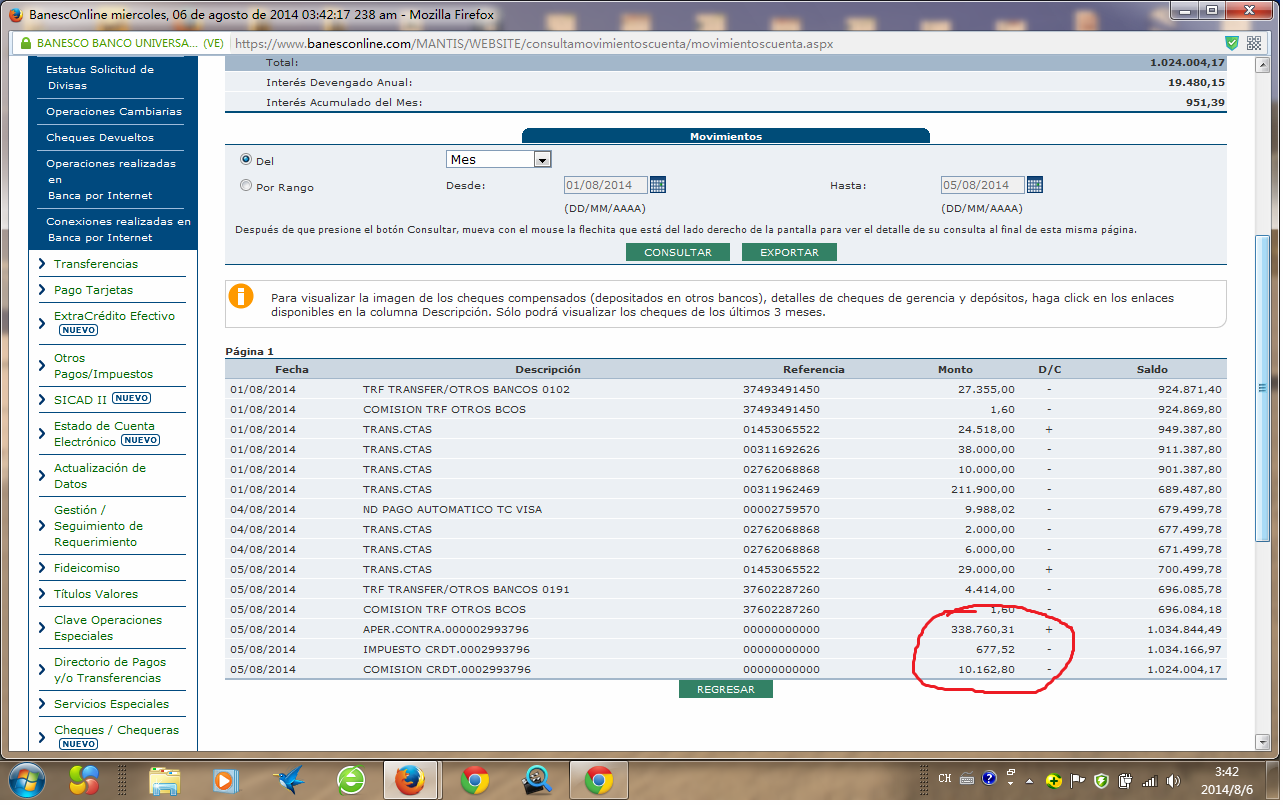Image resolution: width=1283 pixels, height=805 pixels.
Task: Click the taskbar clock showing 3:42
Action: tap(1226, 780)
